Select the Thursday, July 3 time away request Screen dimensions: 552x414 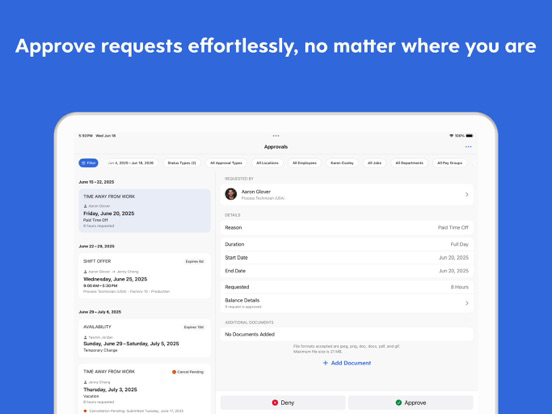(x=144, y=389)
